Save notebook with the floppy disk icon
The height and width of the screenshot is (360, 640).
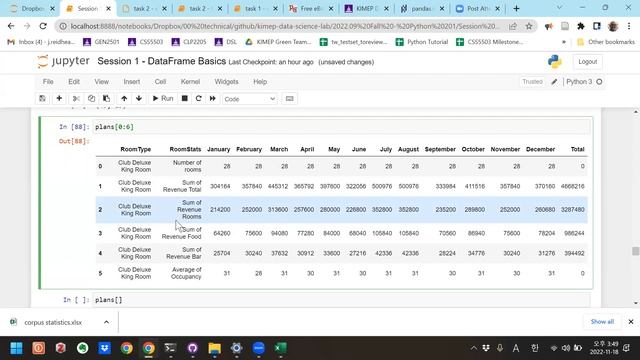click(x=42, y=98)
